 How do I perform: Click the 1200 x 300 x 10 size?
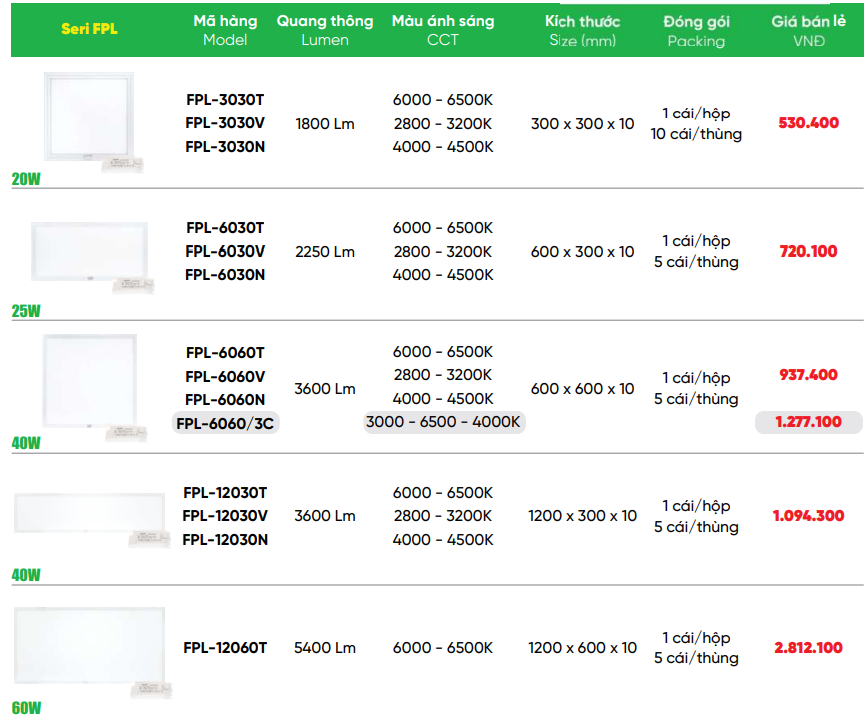pos(582,516)
